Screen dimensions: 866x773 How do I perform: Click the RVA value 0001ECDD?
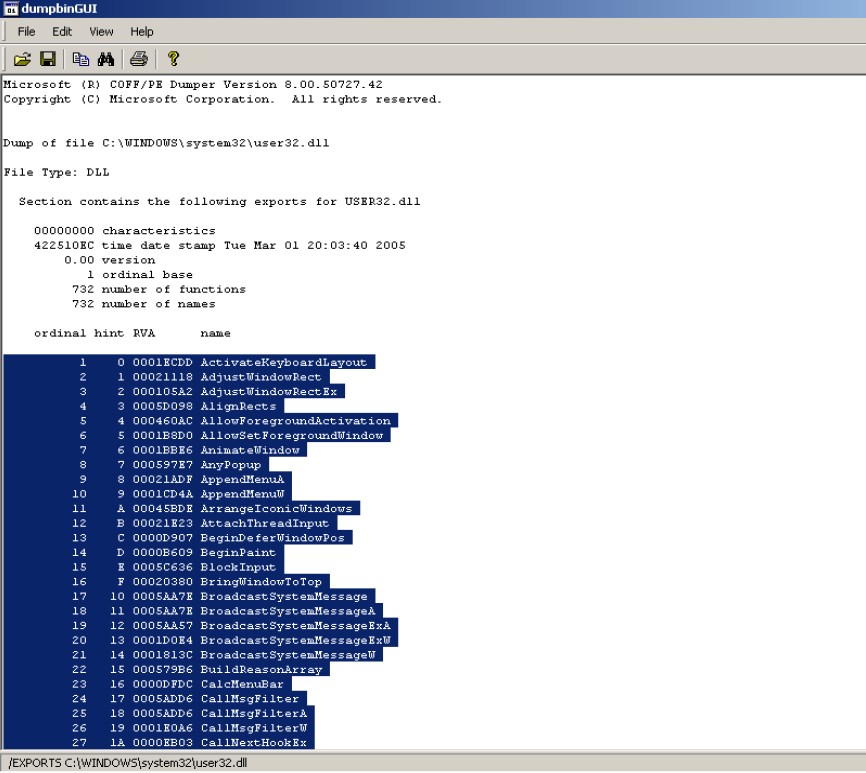click(x=162, y=362)
